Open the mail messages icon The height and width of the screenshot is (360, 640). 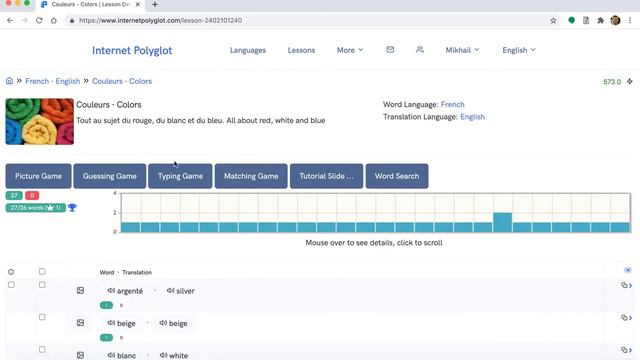pos(390,50)
